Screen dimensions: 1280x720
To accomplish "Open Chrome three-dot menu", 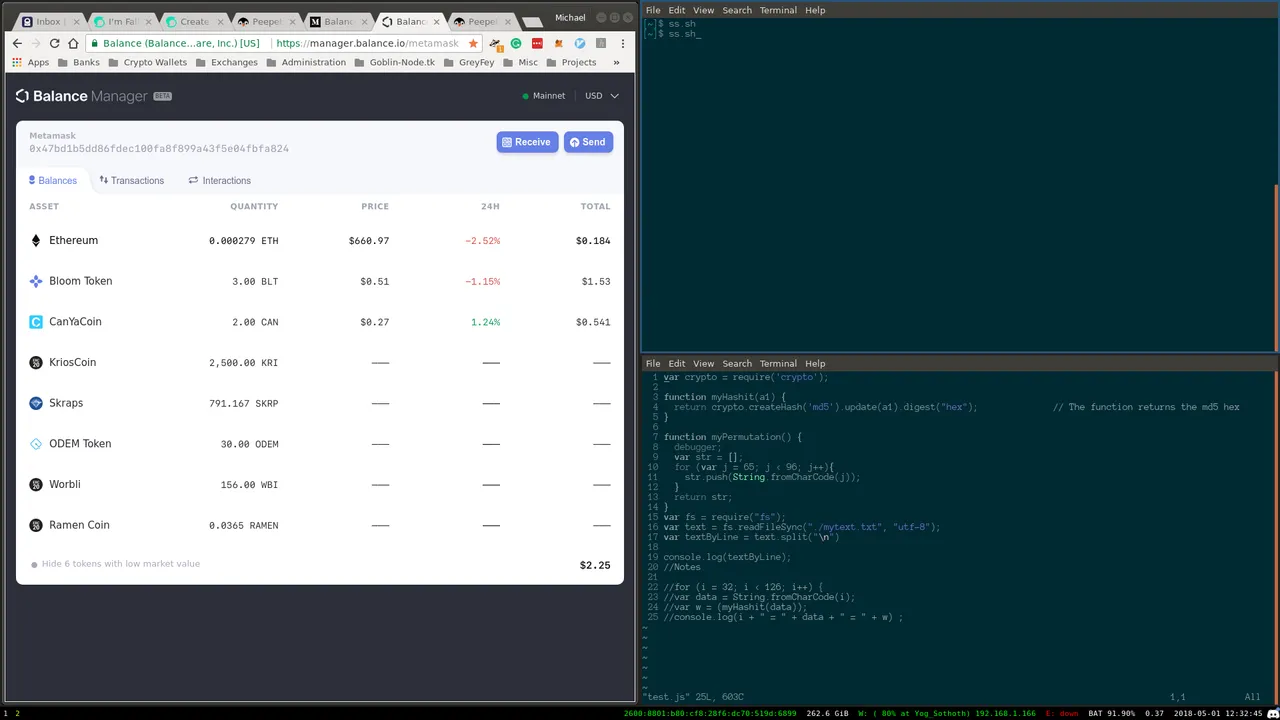I will coord(623,43).
